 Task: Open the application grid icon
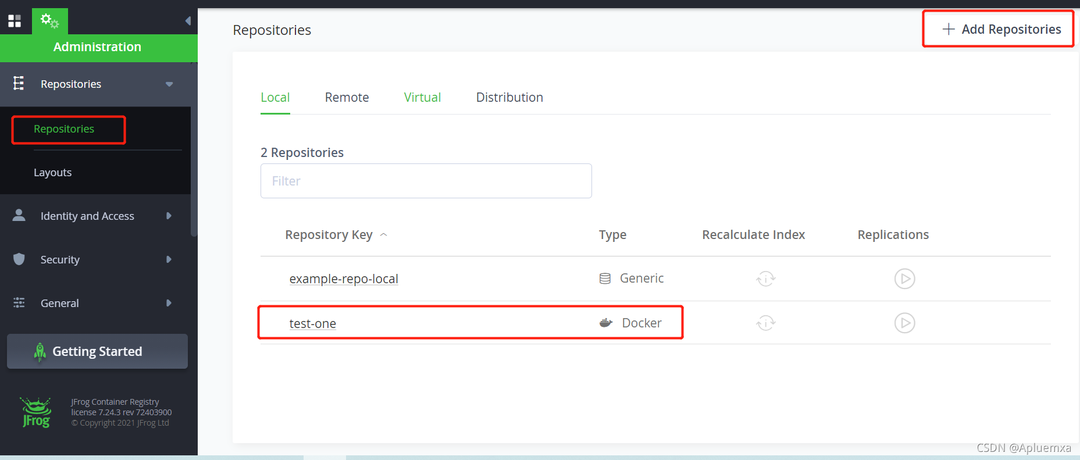[14, 21]
